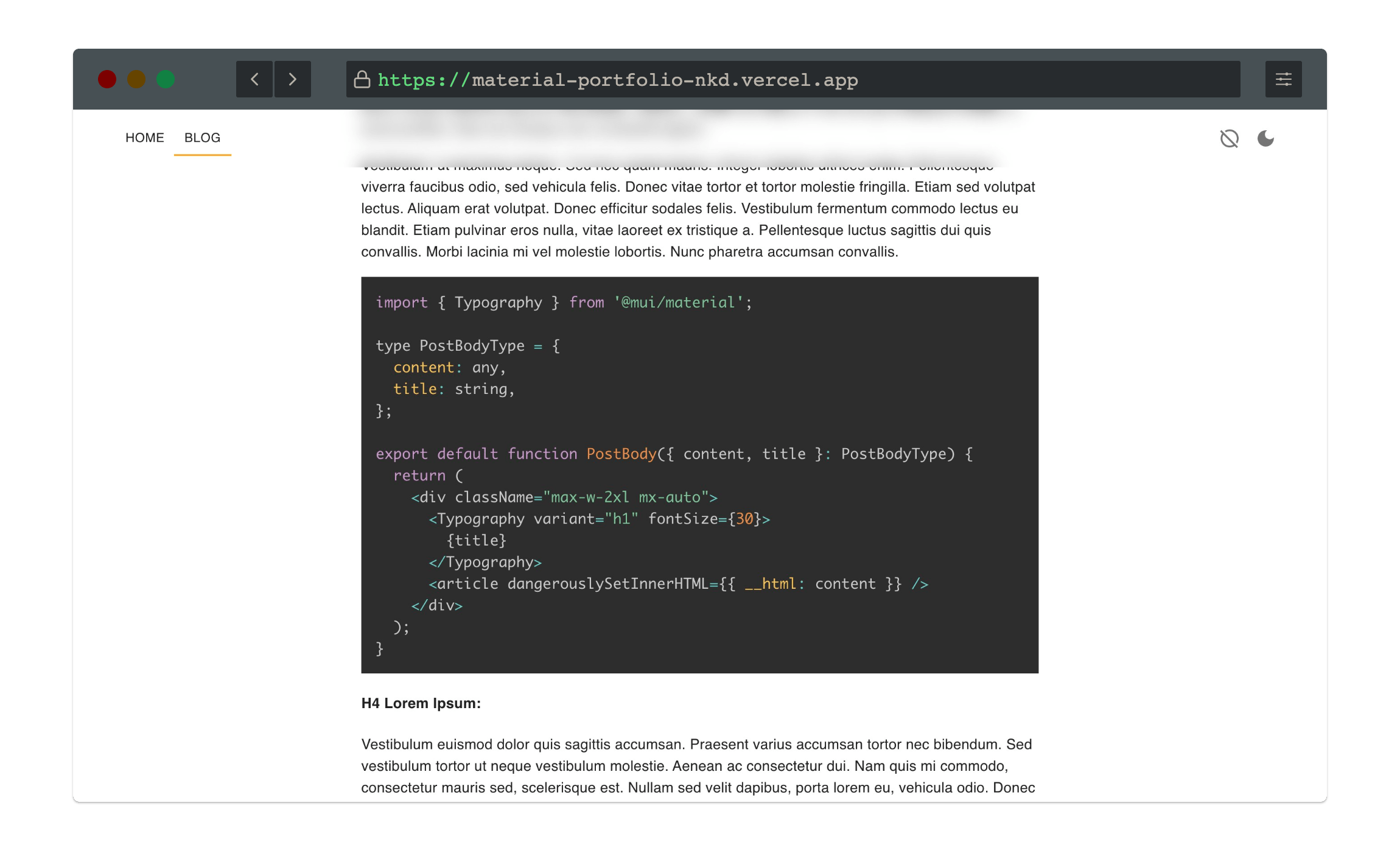The image size is (1400, 850).
Task: Go to the HOME tab
Action: pyautogui.click(x=144, y=138)
